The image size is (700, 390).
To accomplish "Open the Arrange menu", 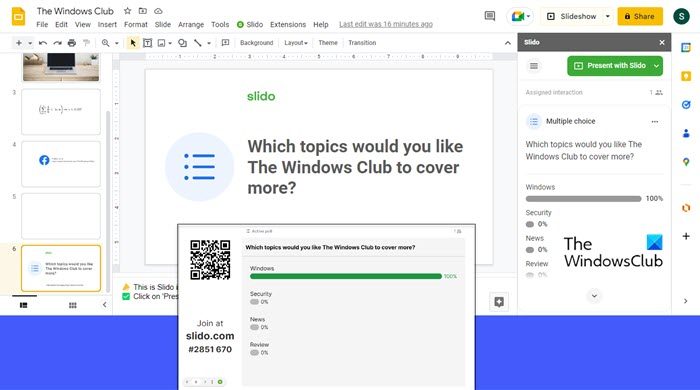I will click(x=191, y=25).
